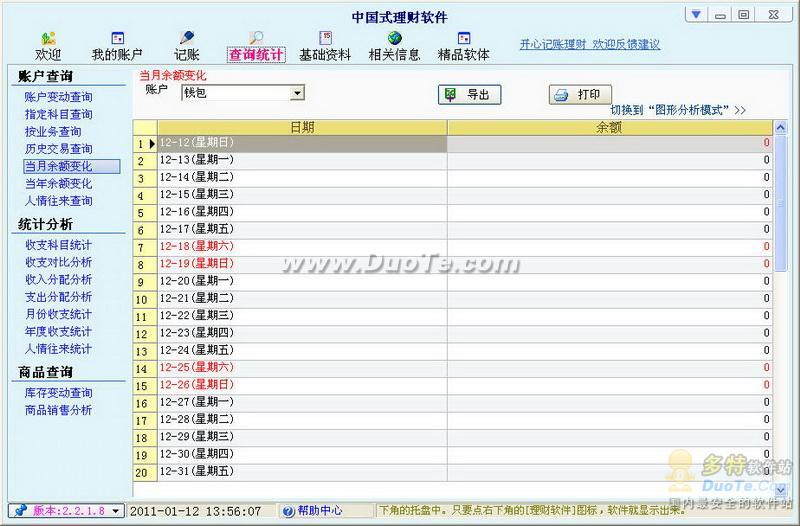
Task: Click the 打印 print button
Action: [580, 95]
